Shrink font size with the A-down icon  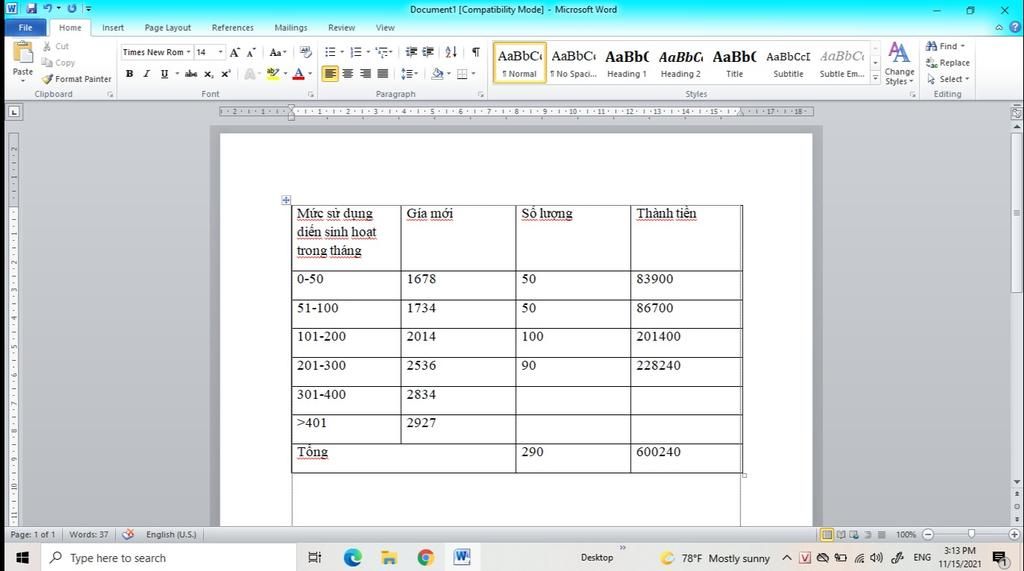251,52
